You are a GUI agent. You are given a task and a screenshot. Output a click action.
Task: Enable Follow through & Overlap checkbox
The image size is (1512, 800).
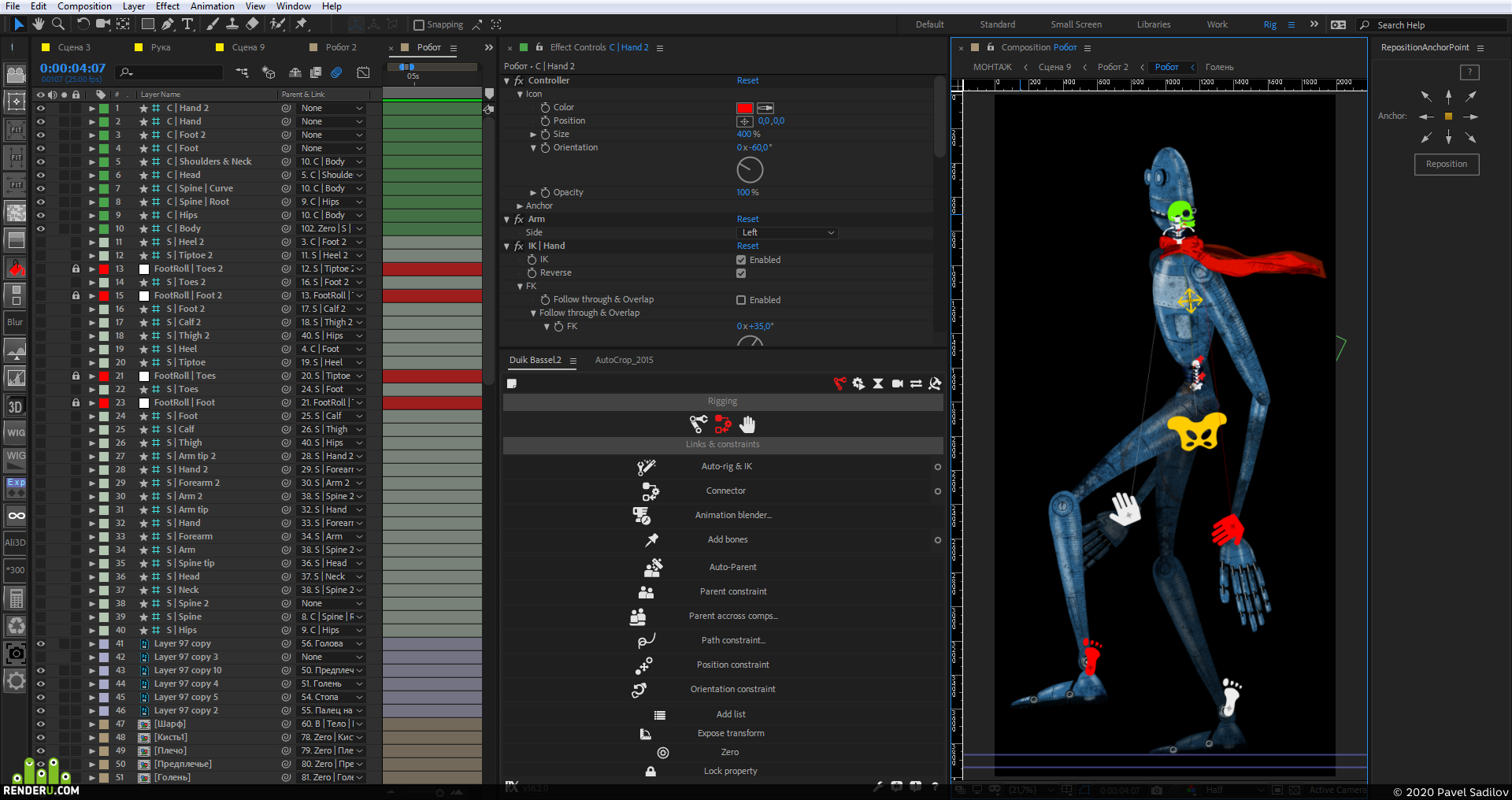click(x=741, y=300)
